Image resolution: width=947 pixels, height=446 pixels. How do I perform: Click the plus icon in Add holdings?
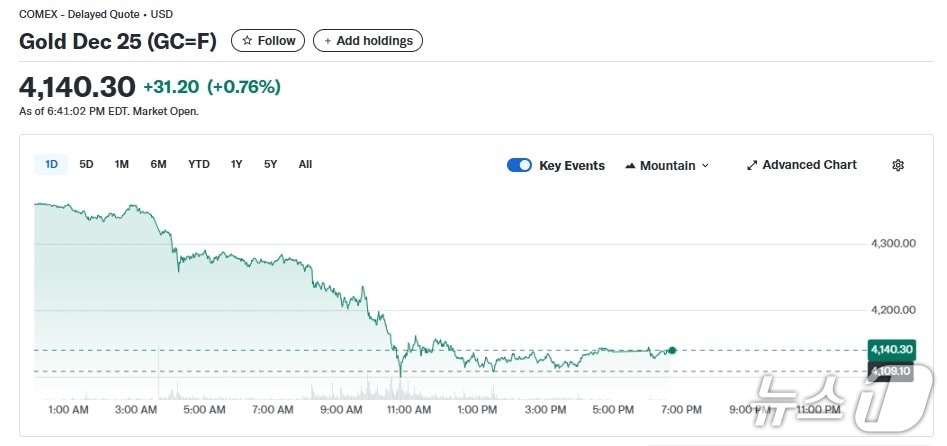[x=328, y=41]
